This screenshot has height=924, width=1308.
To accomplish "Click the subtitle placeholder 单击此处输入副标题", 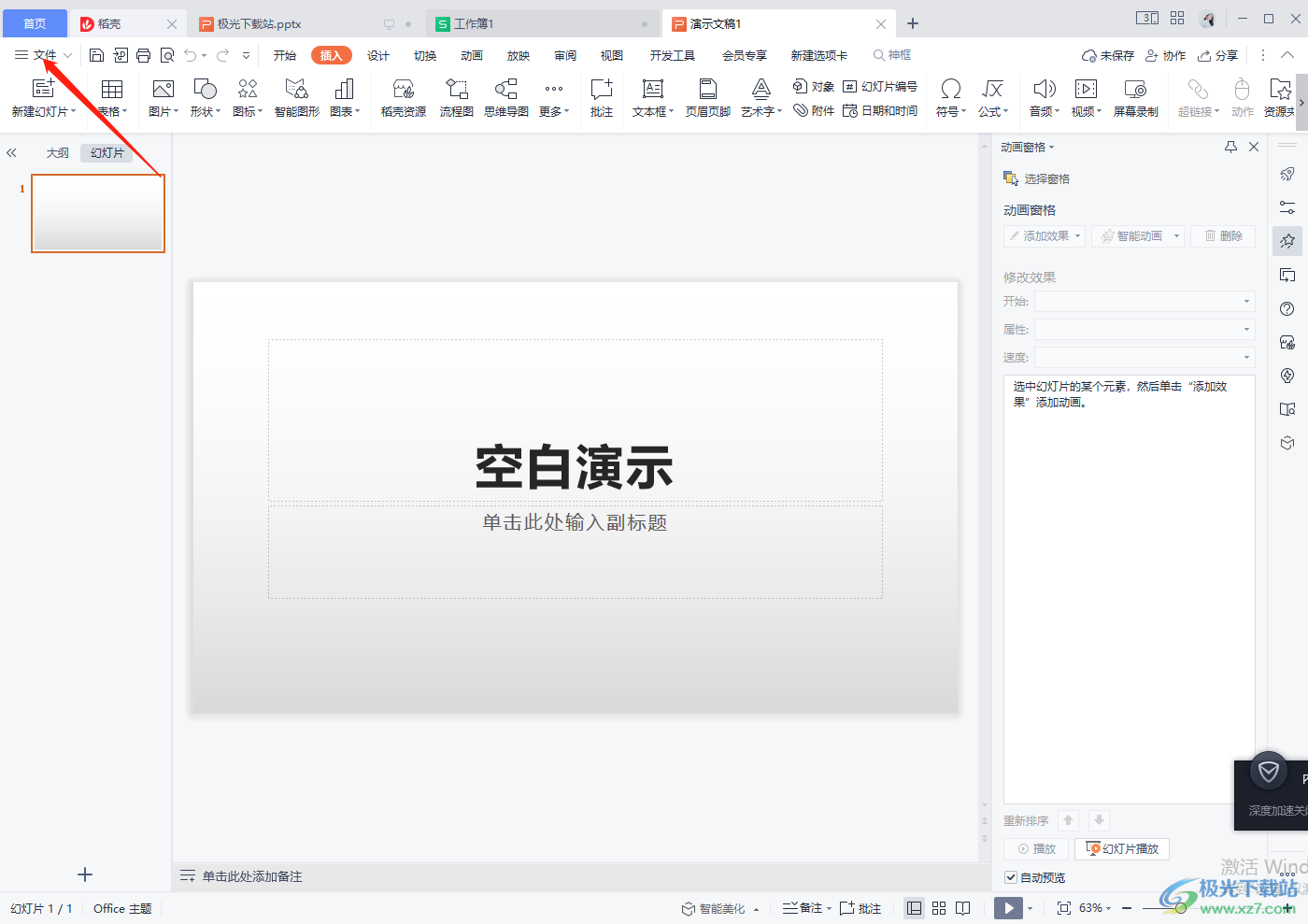I will coord(575,522).
